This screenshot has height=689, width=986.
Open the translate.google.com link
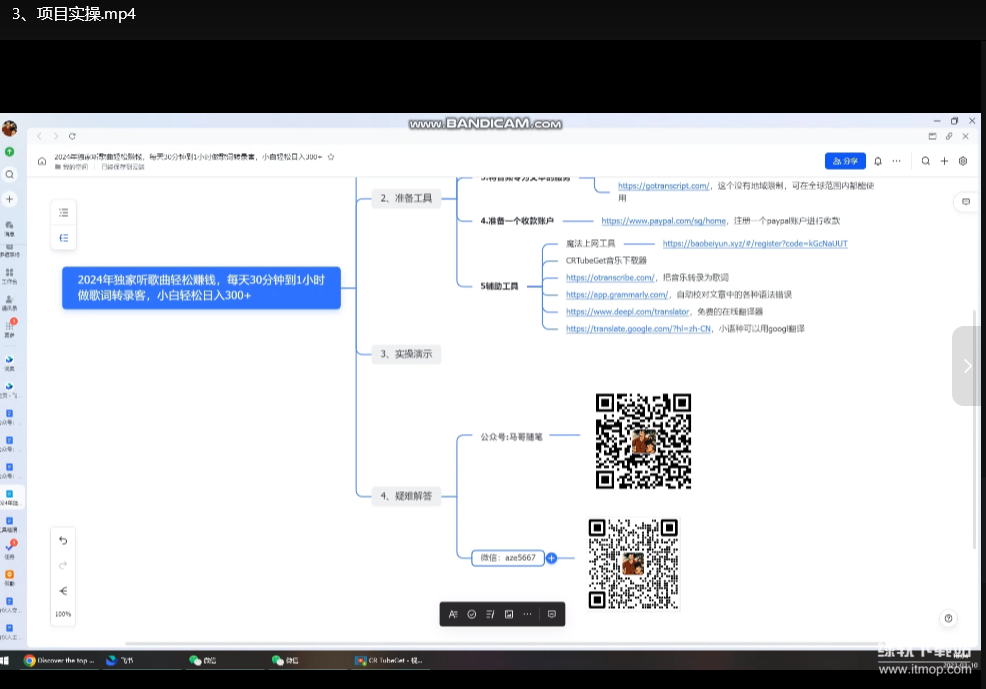click(638, 328)
